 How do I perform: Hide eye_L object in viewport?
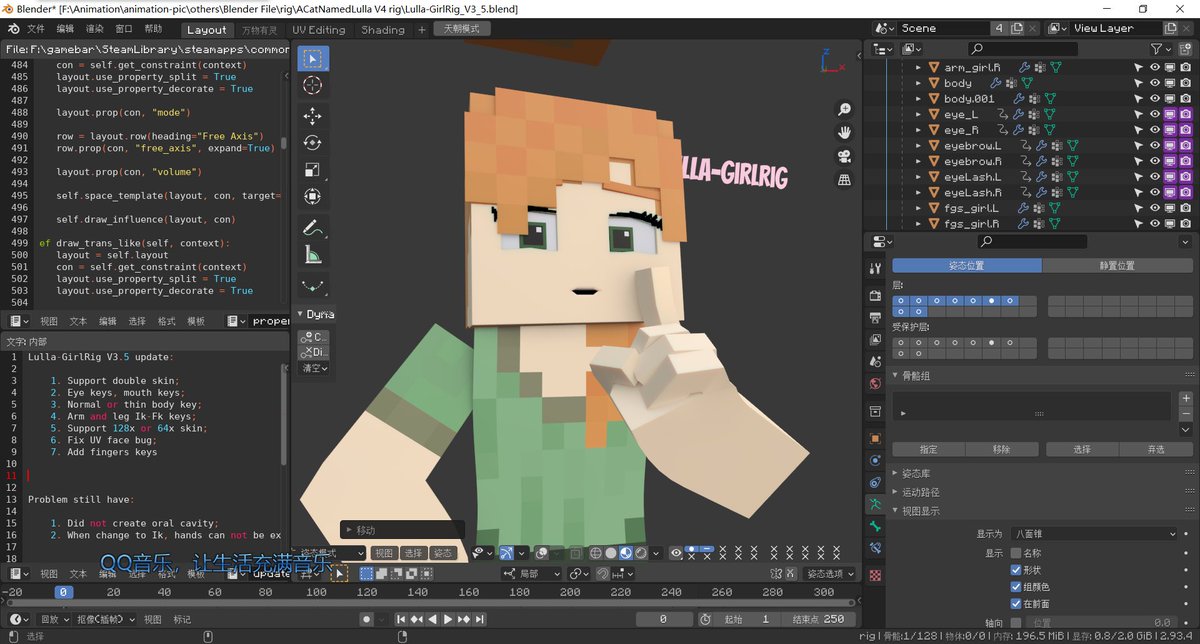tap(1155, 115)
